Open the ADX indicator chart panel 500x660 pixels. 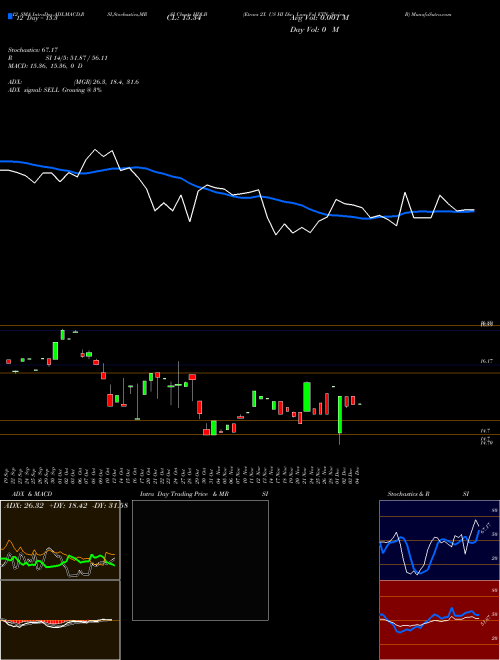[x=60, y=540]
